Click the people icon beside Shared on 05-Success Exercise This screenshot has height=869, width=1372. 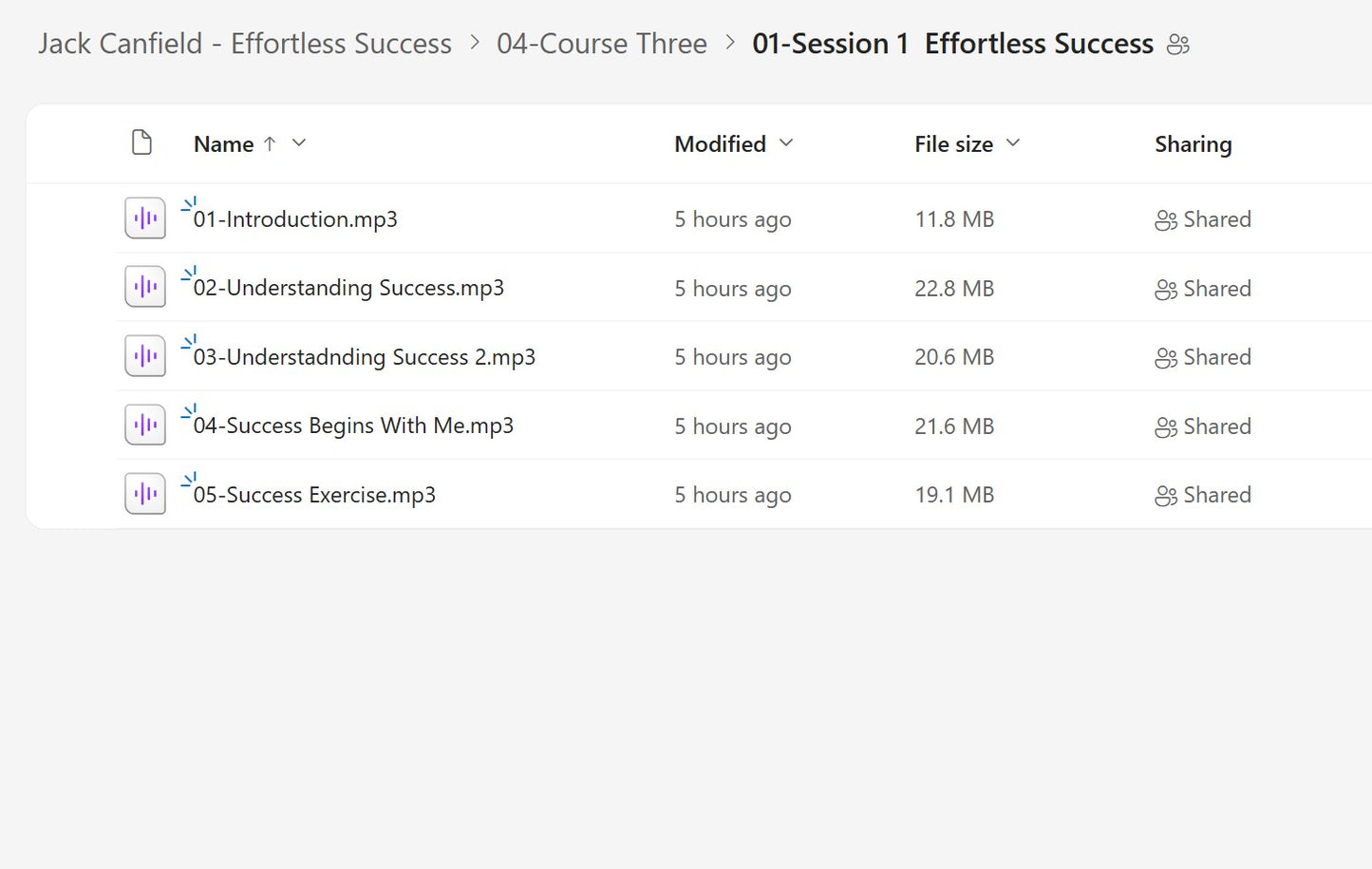(x=1165, y=495)
